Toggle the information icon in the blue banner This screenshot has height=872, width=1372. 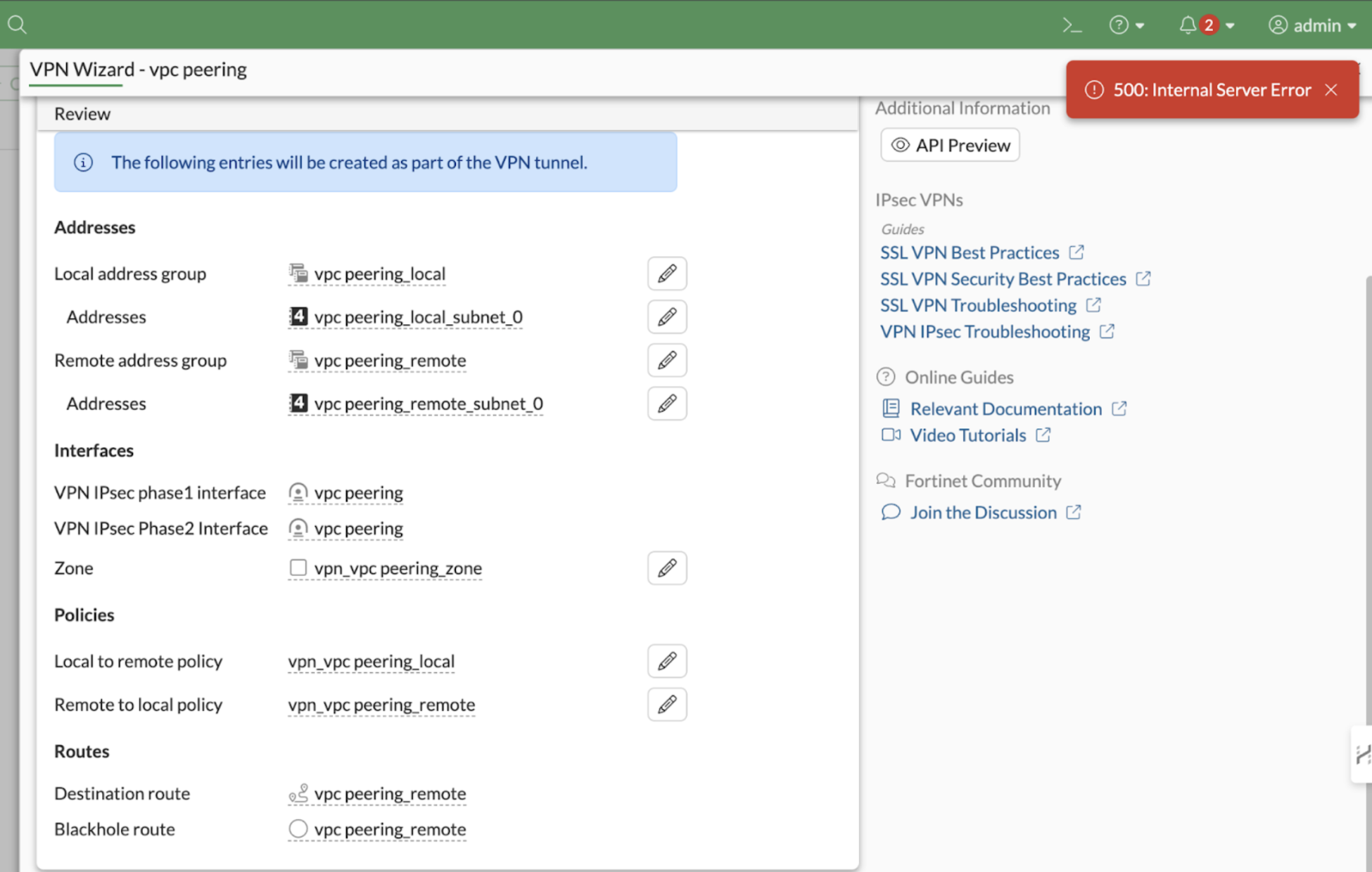(83, 162)
